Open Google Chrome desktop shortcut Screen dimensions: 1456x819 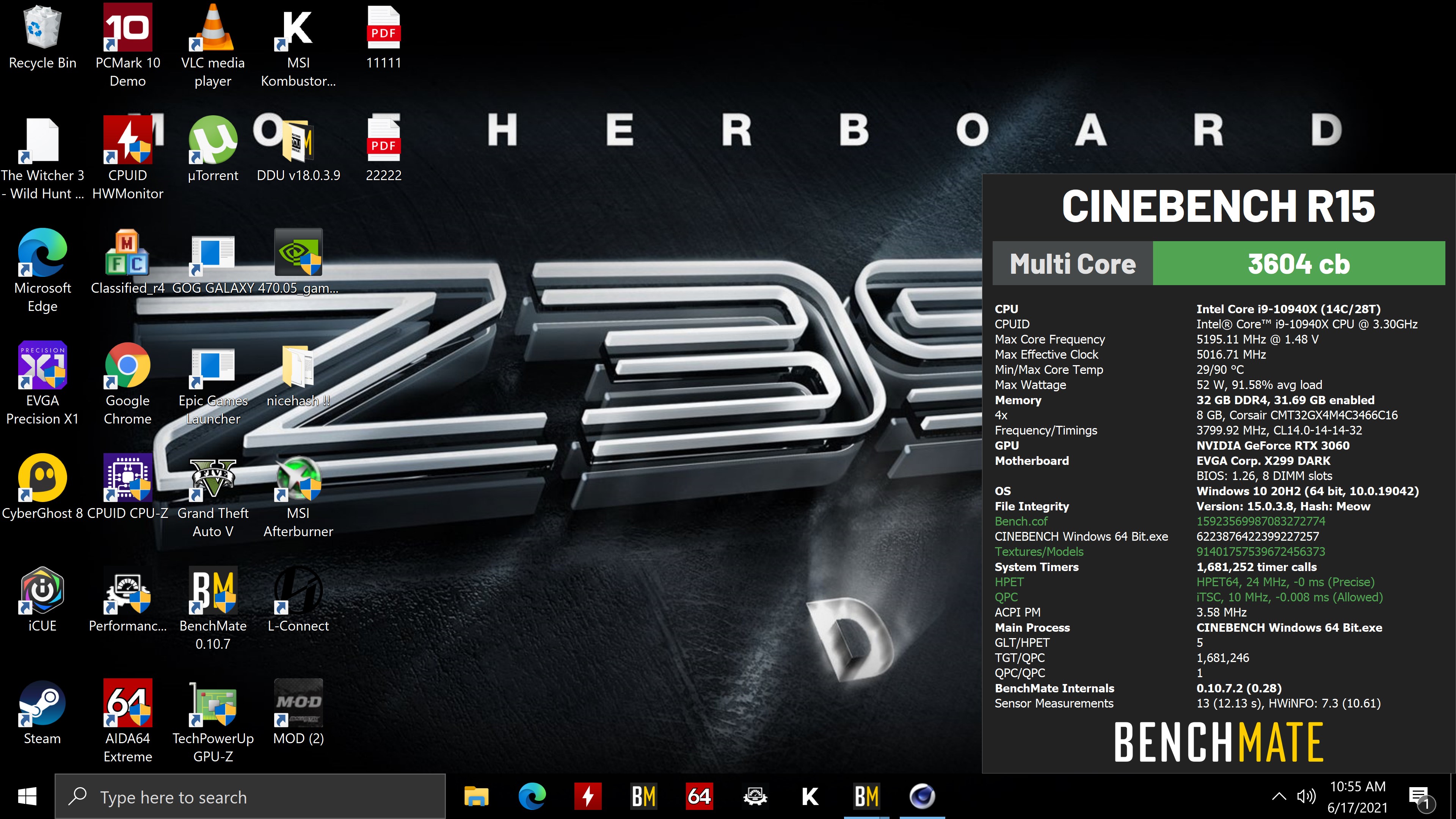click(128, 383)
